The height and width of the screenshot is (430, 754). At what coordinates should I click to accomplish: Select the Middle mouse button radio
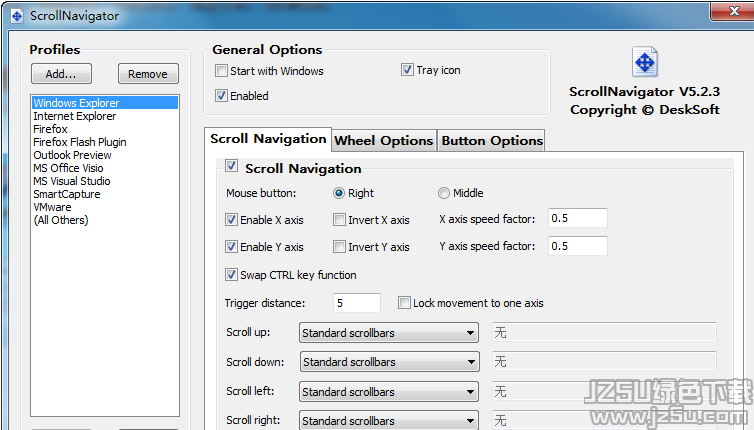click(443, 193)
